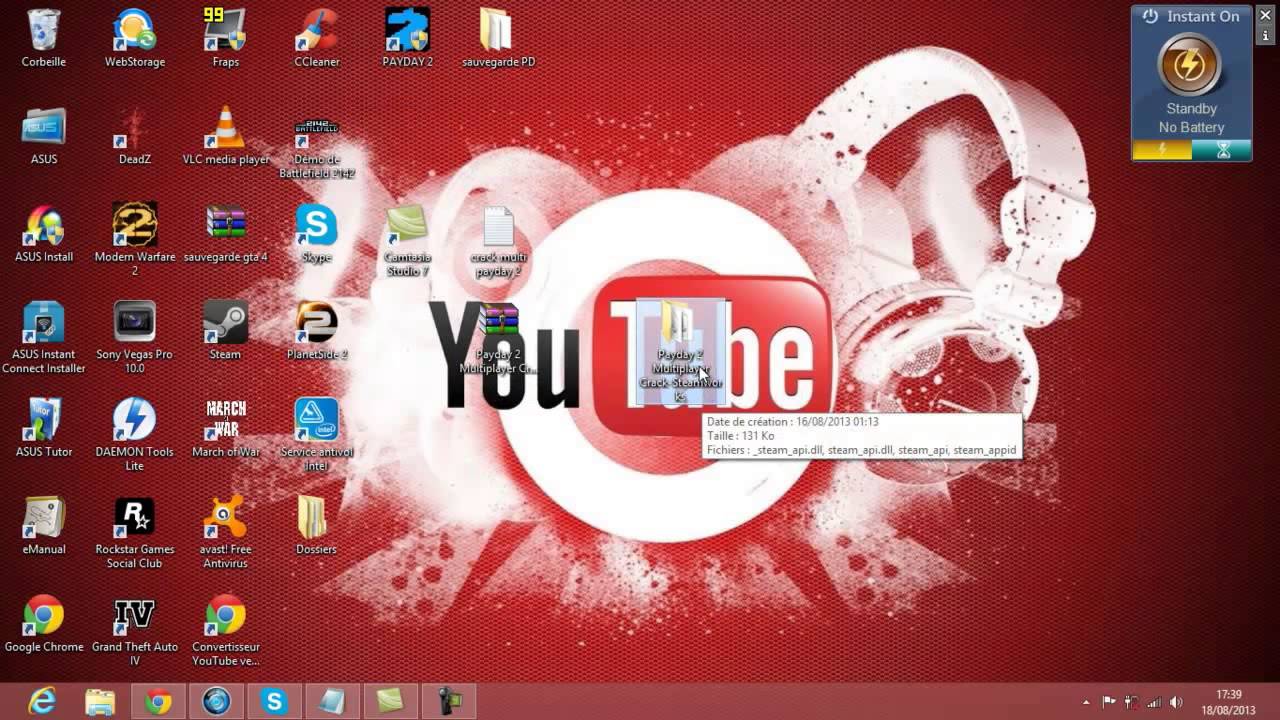The width and height of the screenshot is (1280, 720).
Task: Click the ASUS desktop icon
Action: (x=44, y=135)
